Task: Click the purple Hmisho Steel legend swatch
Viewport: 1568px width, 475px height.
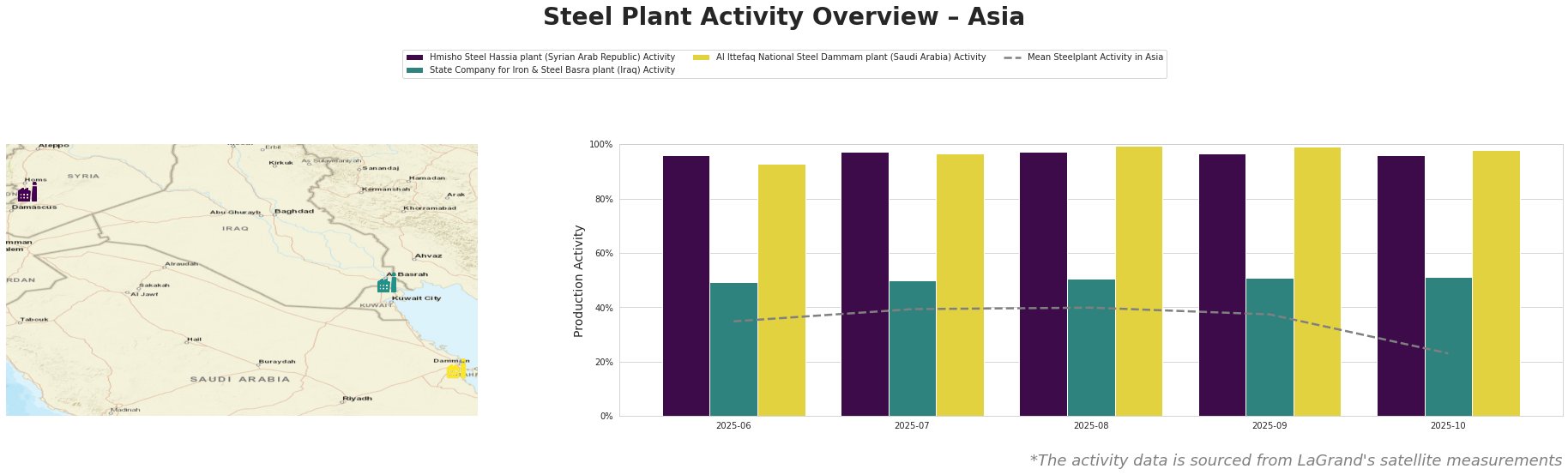Action: [x=415, y=57]
